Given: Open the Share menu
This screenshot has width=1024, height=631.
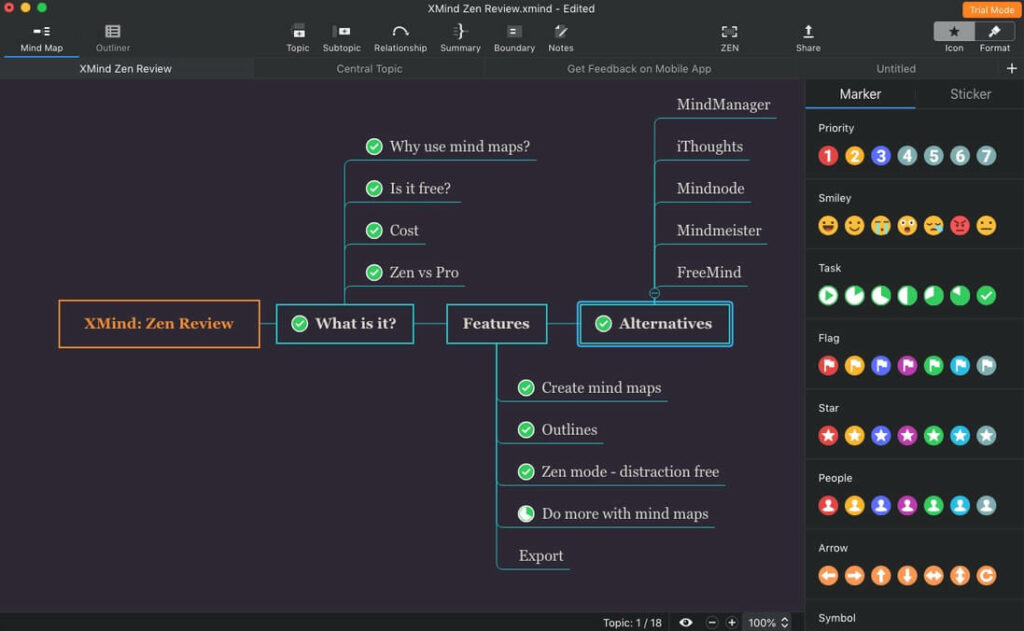Looking at the screenshot, I should 808,38.
